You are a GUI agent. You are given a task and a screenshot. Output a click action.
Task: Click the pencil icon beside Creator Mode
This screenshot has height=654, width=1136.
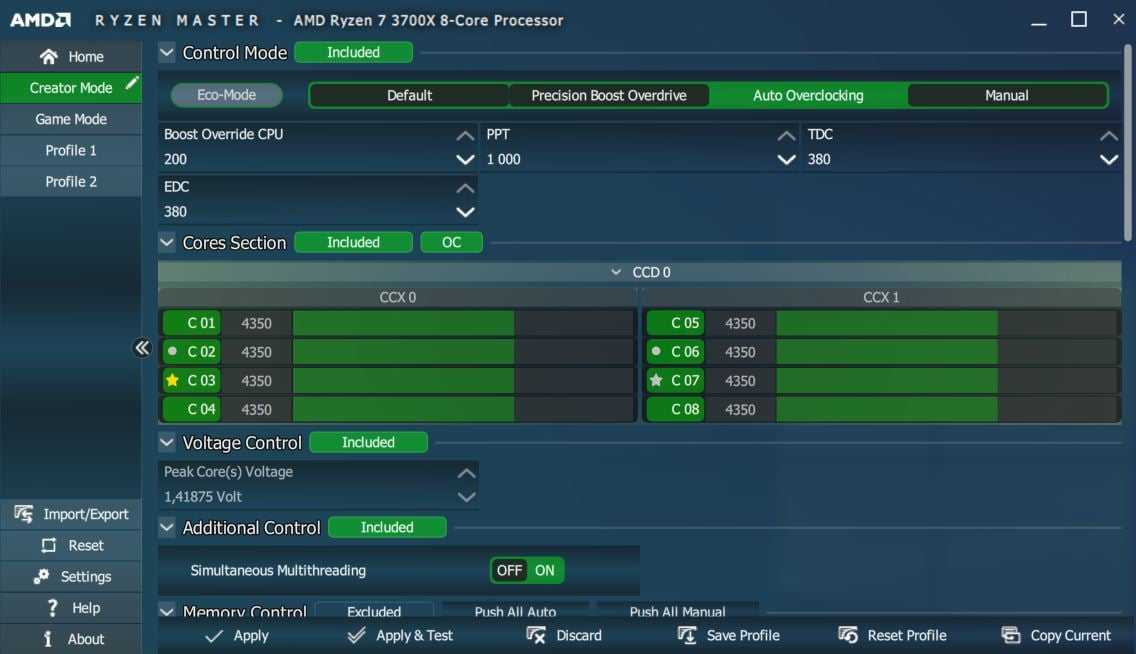131,85
